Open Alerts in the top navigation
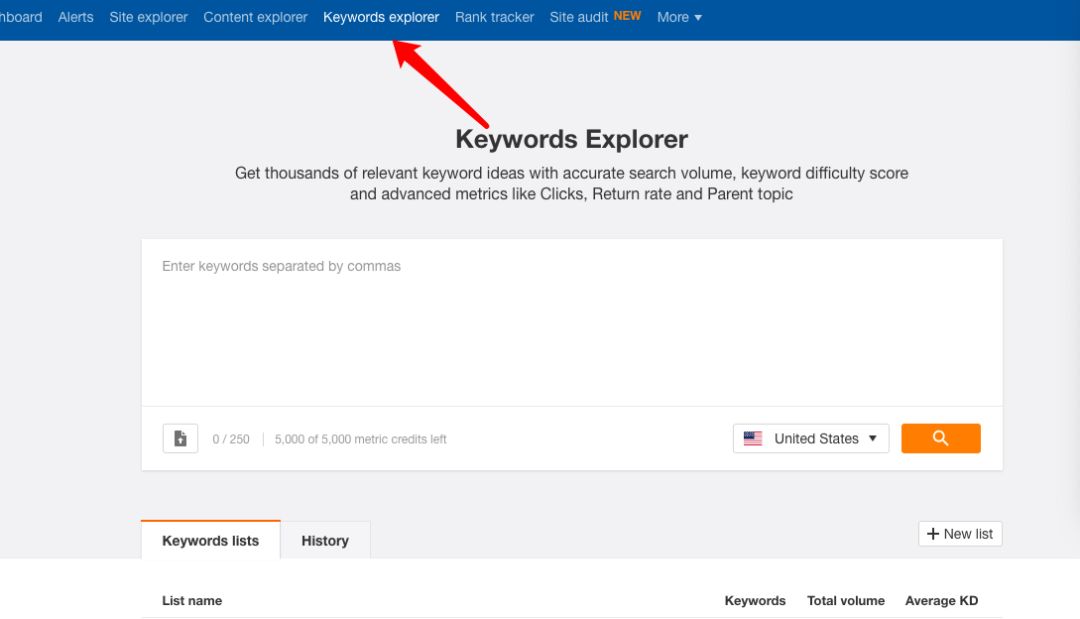Image resolution: width=1080 pixels, height=619 pixels. [76, 17]
